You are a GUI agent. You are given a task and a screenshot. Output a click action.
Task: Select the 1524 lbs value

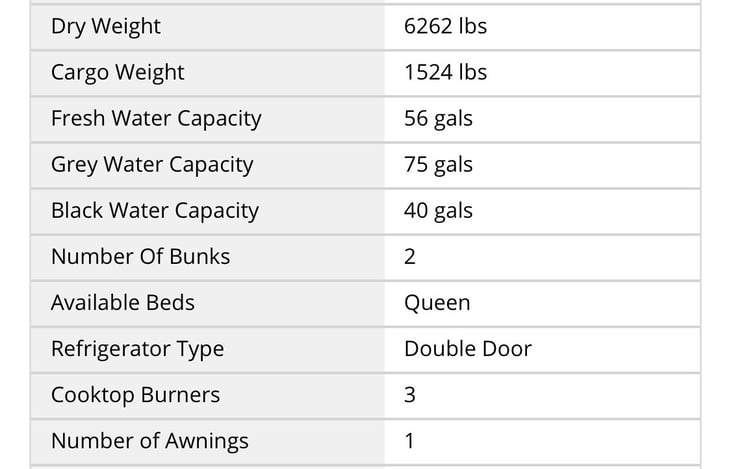pyautogui.click(x=445, y=73)
